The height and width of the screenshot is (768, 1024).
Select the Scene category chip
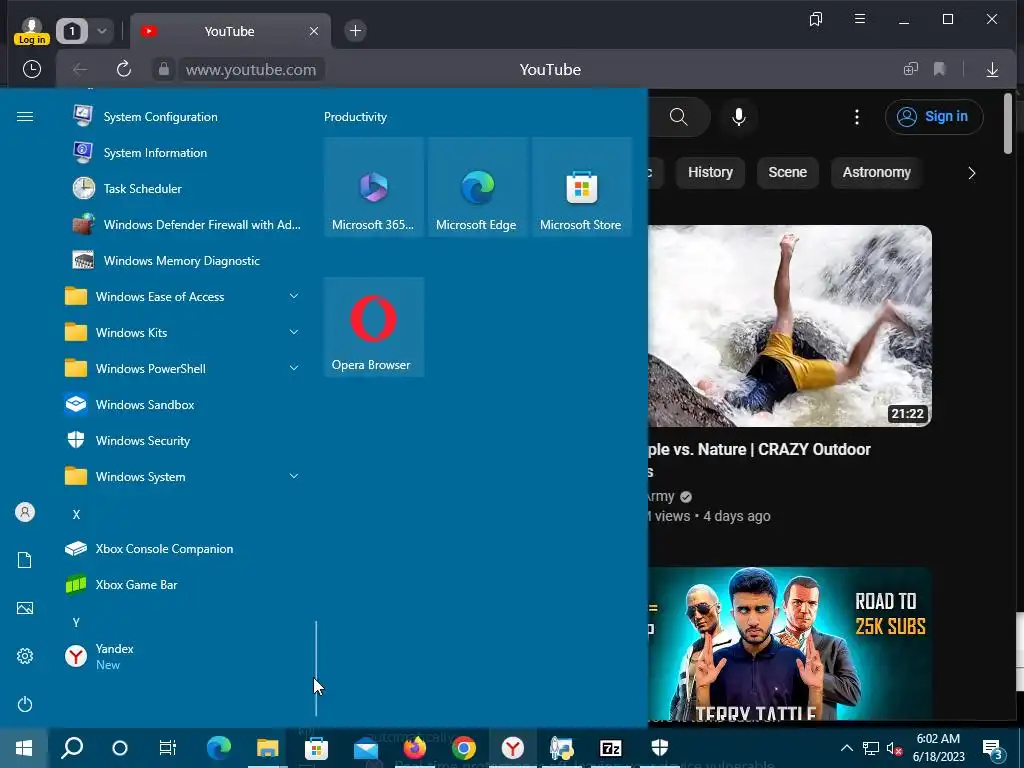point(788,172)
